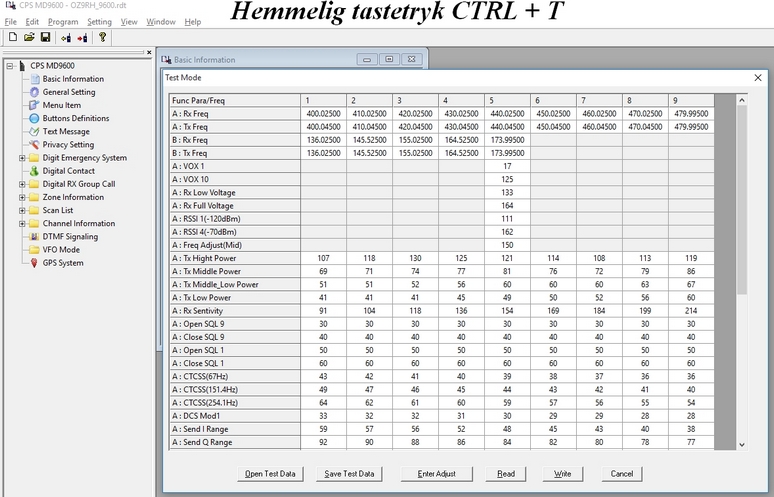Screen dimensions: 774x497
Task: Expand the Zone Information node
Action: 22,197
